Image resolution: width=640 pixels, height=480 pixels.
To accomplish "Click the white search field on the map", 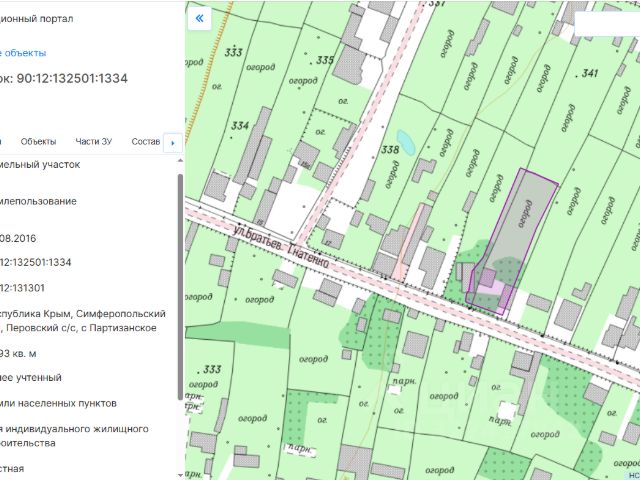I will (607, 24).
